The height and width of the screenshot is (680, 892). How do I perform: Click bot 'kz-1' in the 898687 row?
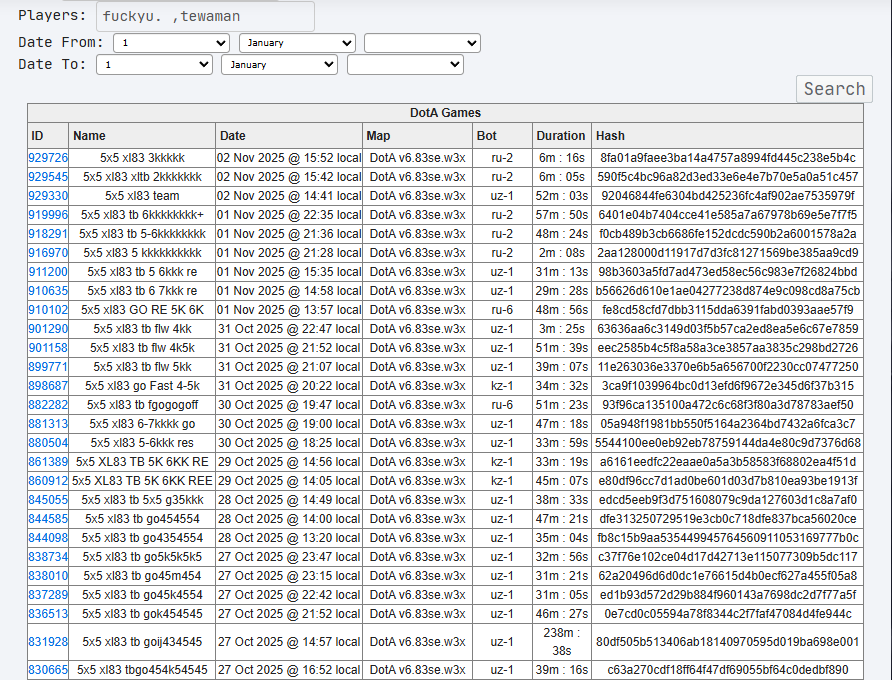click(x=502, y=386)
